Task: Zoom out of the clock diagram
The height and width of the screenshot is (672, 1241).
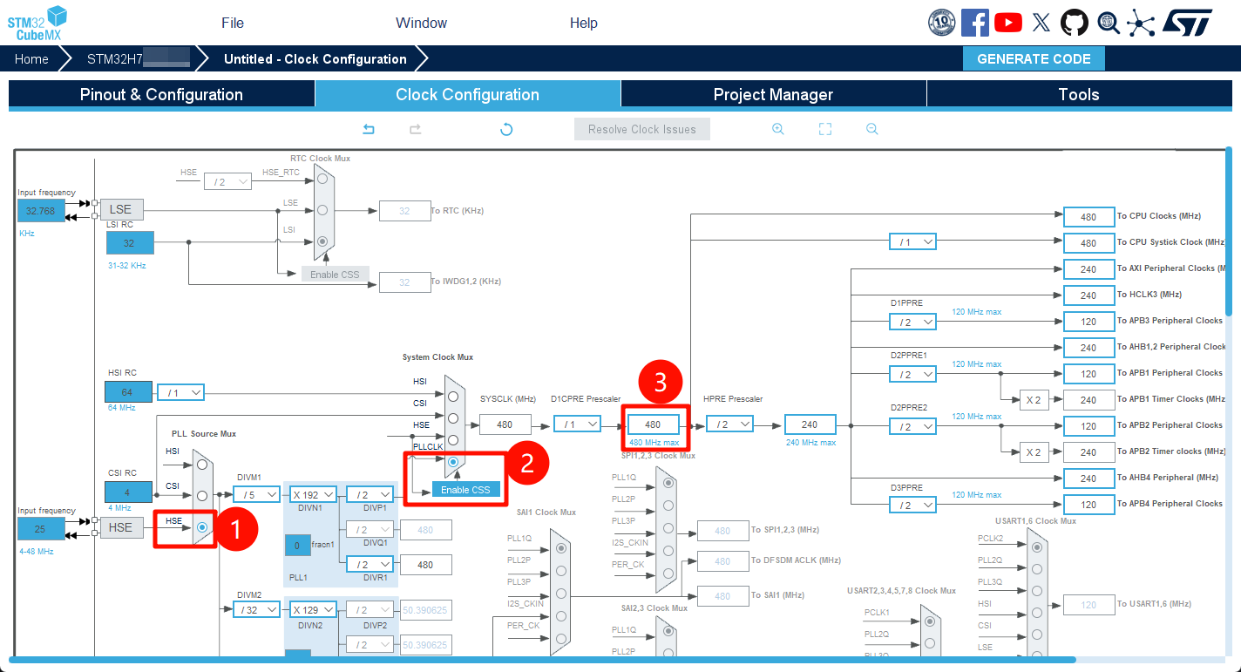Action: (x=872, y=129)
